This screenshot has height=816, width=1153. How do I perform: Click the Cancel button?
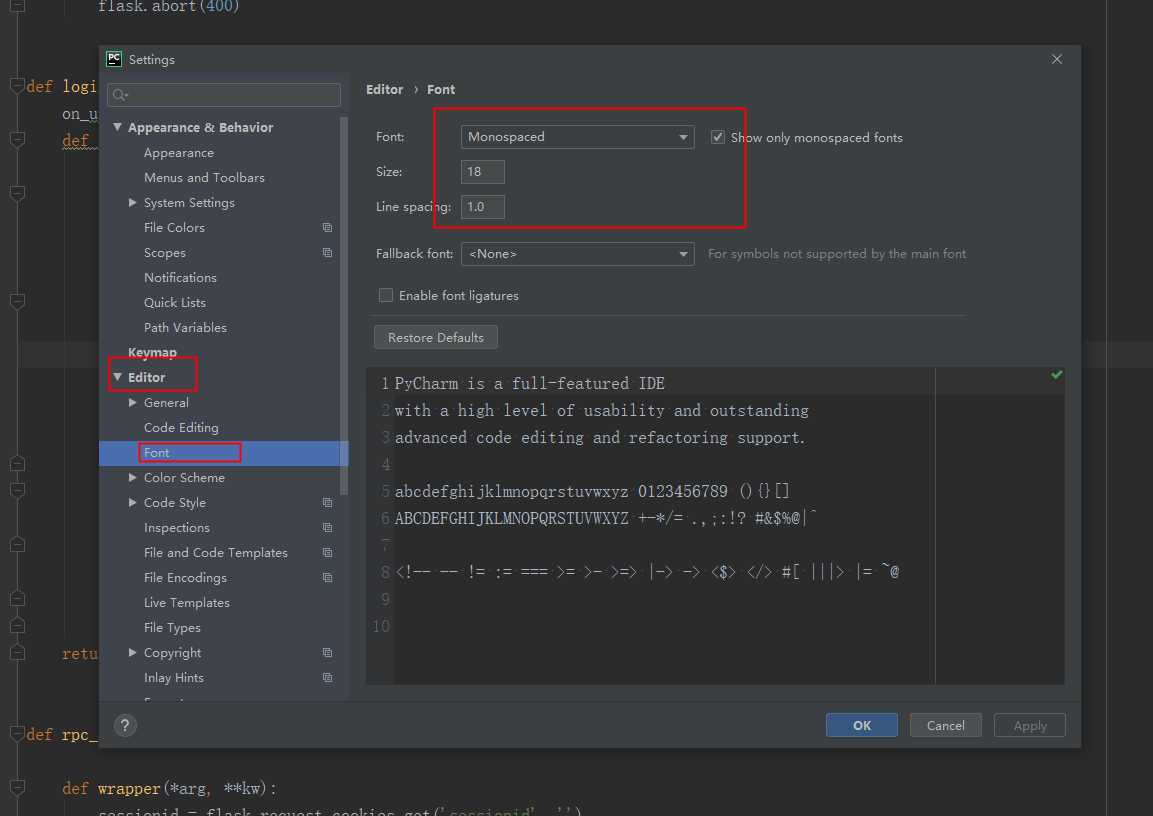[x=946, y=726]
